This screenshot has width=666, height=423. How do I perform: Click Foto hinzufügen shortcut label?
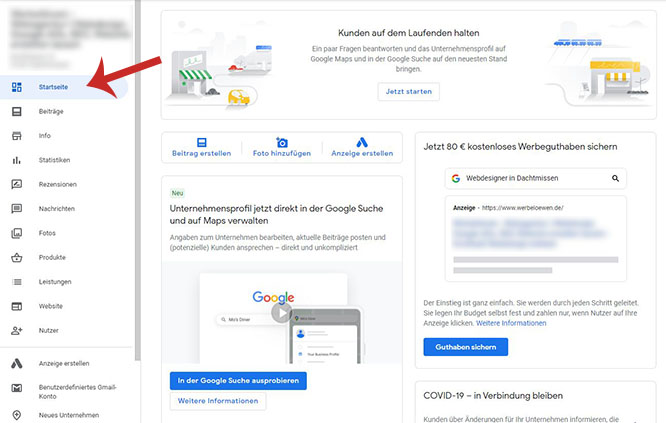282,153
